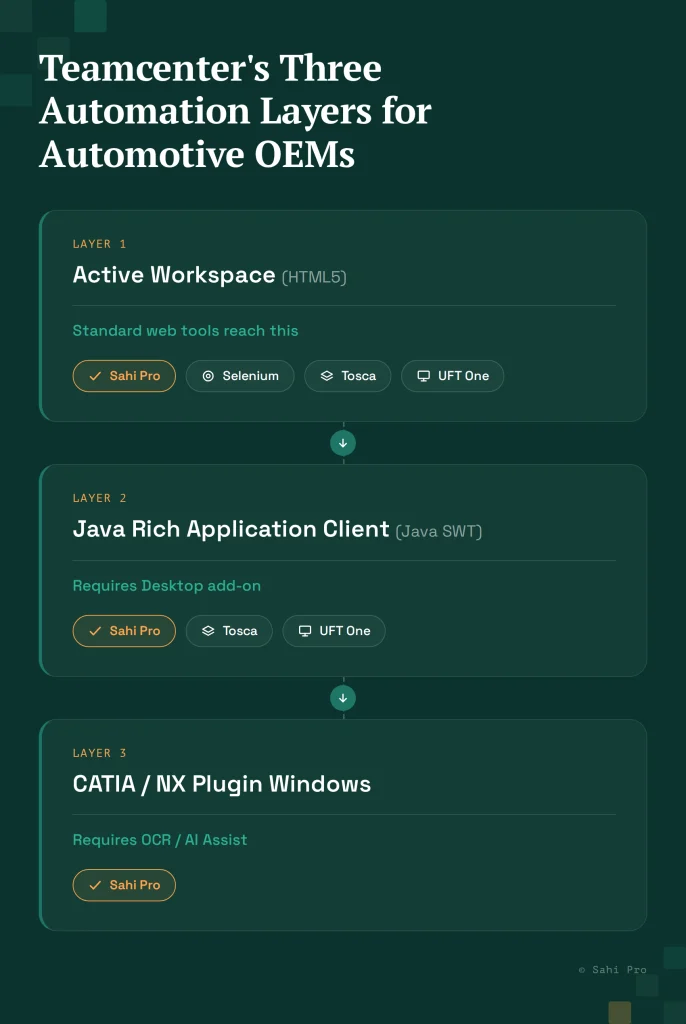Click the layers icon on Layer 2 Tosca chip
This screenshot has height=1024, width=686.
click(208, 631)
